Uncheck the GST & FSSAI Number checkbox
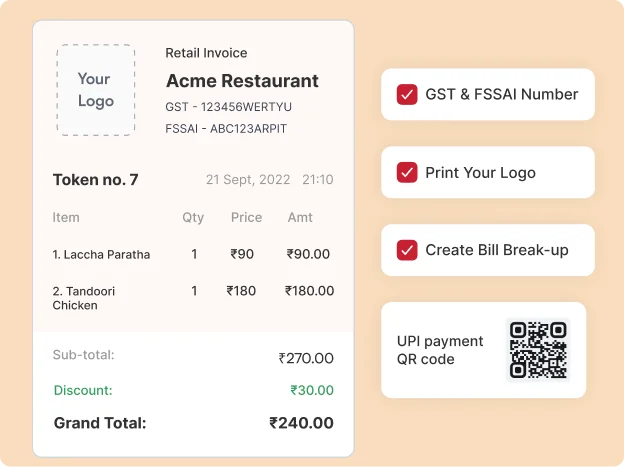Viewport: 624px width, 467px height. pos(407,94)
